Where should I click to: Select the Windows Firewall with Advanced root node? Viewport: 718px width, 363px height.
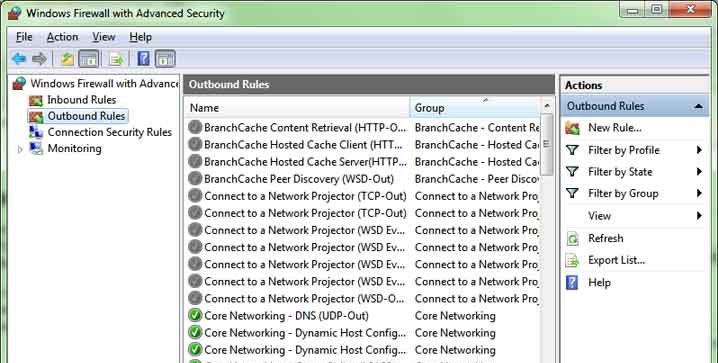(x=96, y=83)
